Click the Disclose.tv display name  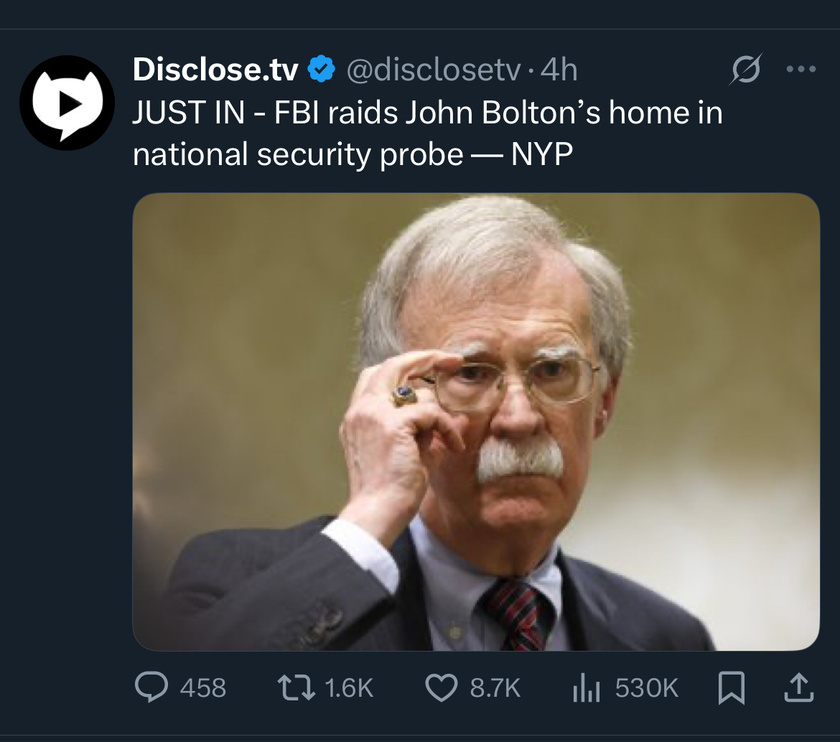[x=215, y=69]
